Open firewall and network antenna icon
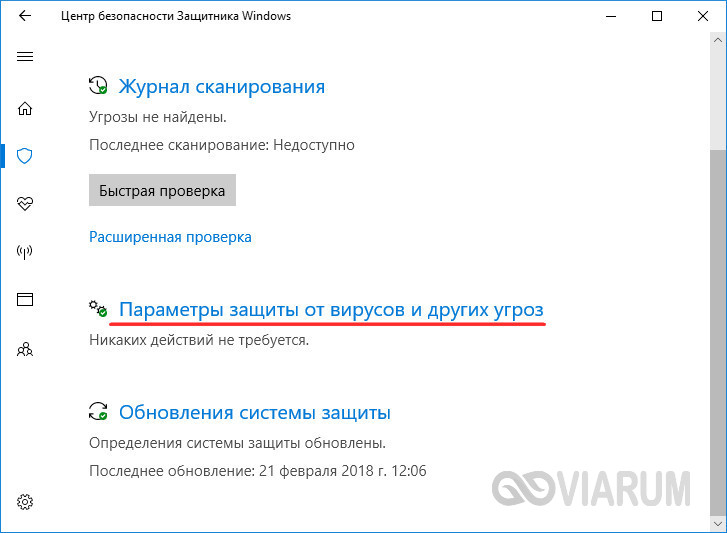This screenshot has width=727, height=533. pos(25,252)
